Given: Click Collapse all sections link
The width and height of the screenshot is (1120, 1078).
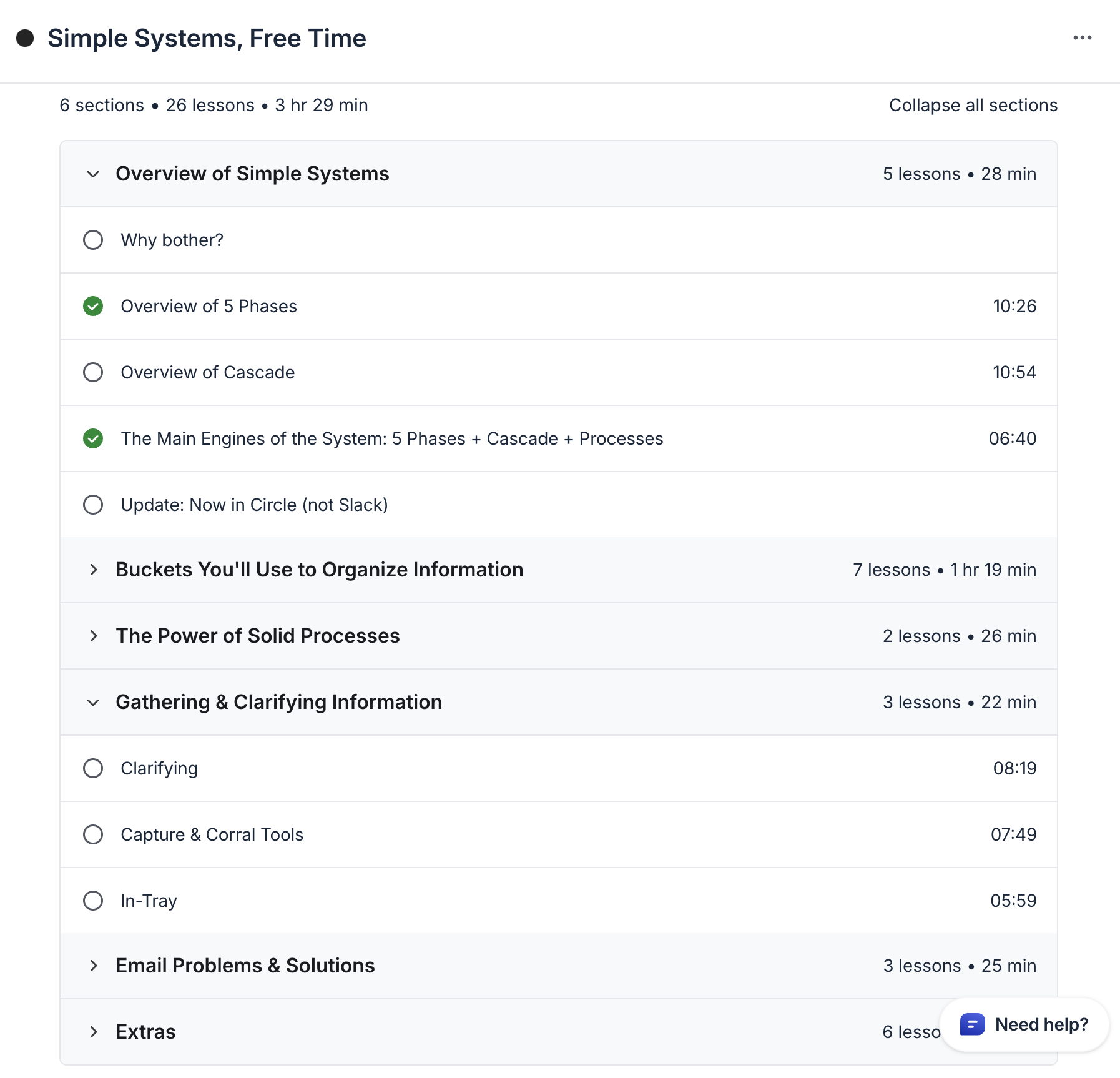Looking at the screenshot, I should (x=973, y=105).
